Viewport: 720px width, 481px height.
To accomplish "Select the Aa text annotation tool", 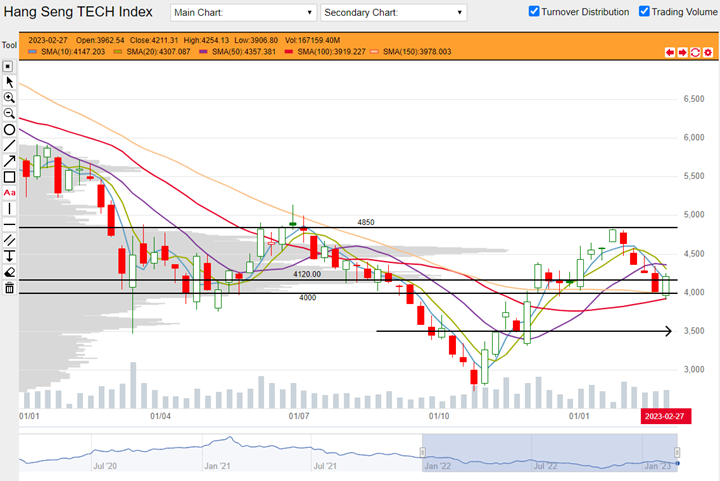I will (x=9, y=193).
